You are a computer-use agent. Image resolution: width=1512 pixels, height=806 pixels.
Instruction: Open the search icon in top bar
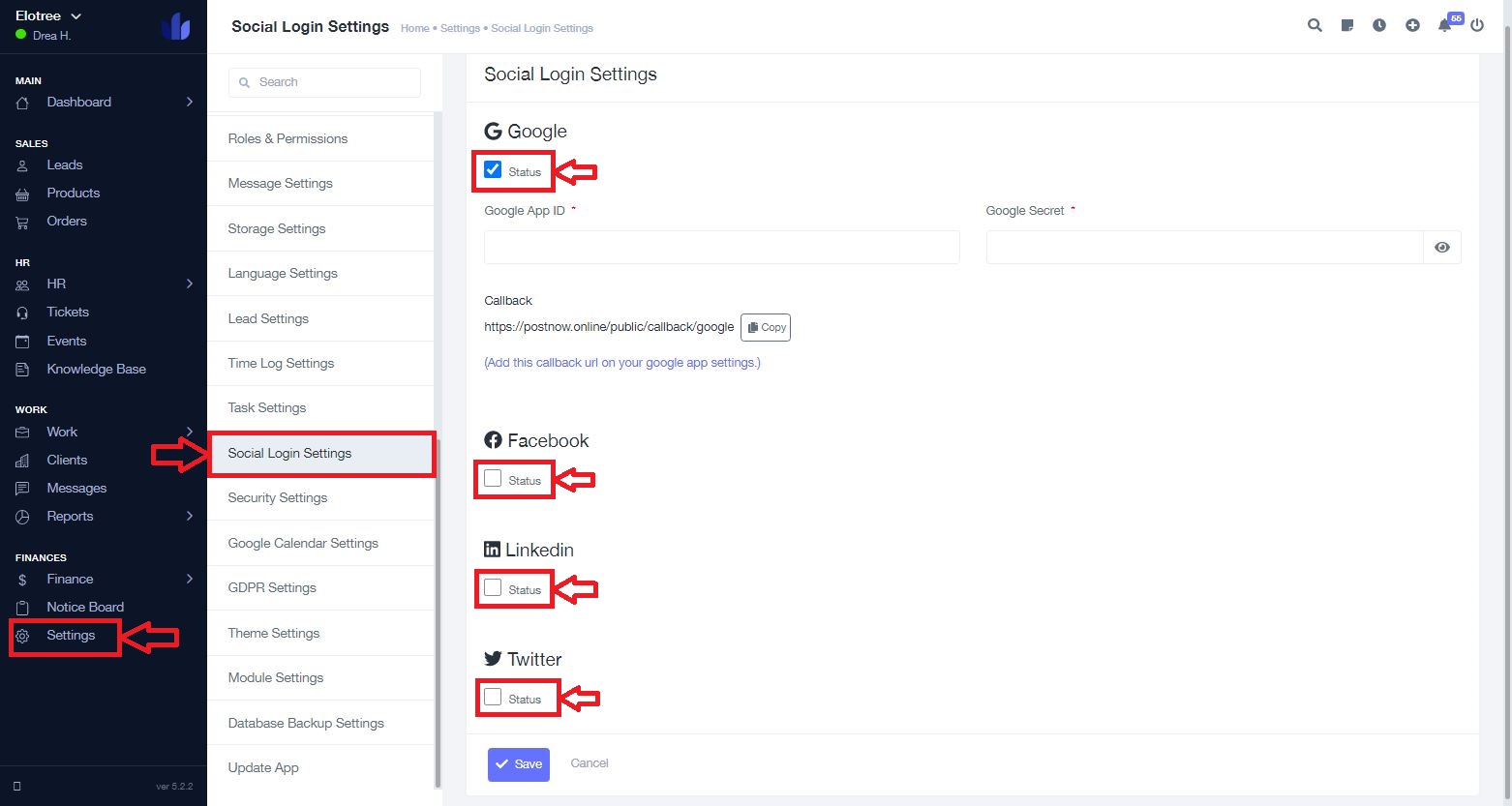click(1315, 26)
